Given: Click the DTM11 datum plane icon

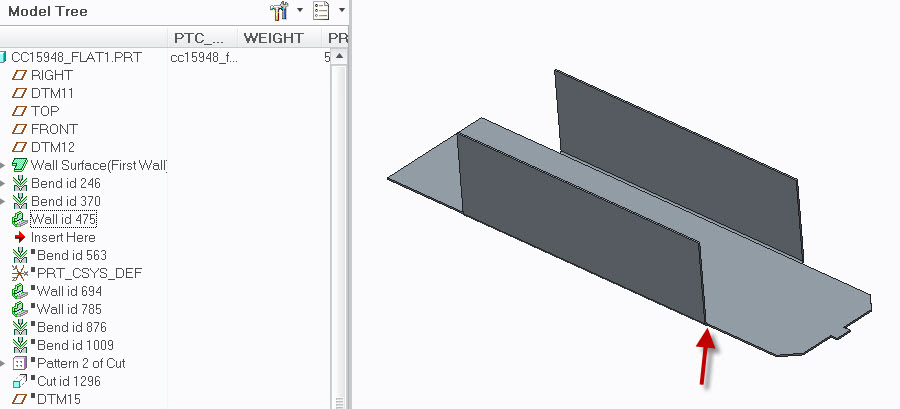Looking at the screenshot, I should click(20, 93).
